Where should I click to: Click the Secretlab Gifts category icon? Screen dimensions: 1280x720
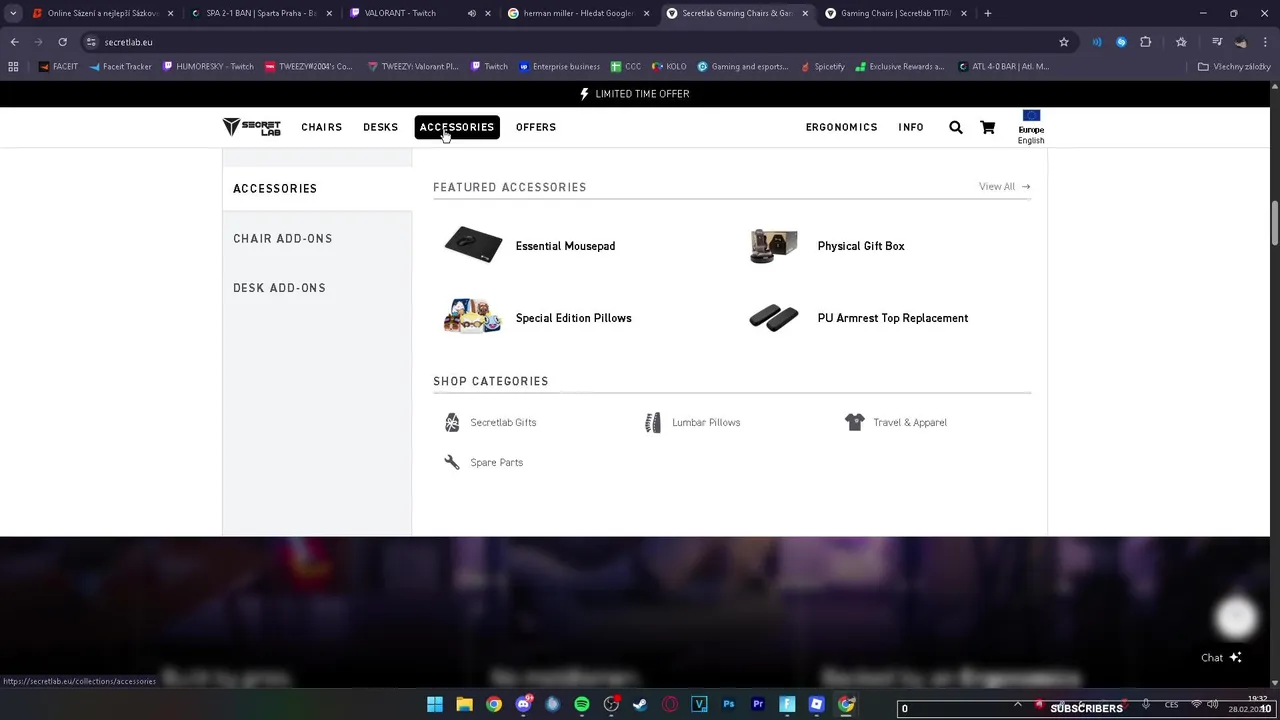click(452, 423)
